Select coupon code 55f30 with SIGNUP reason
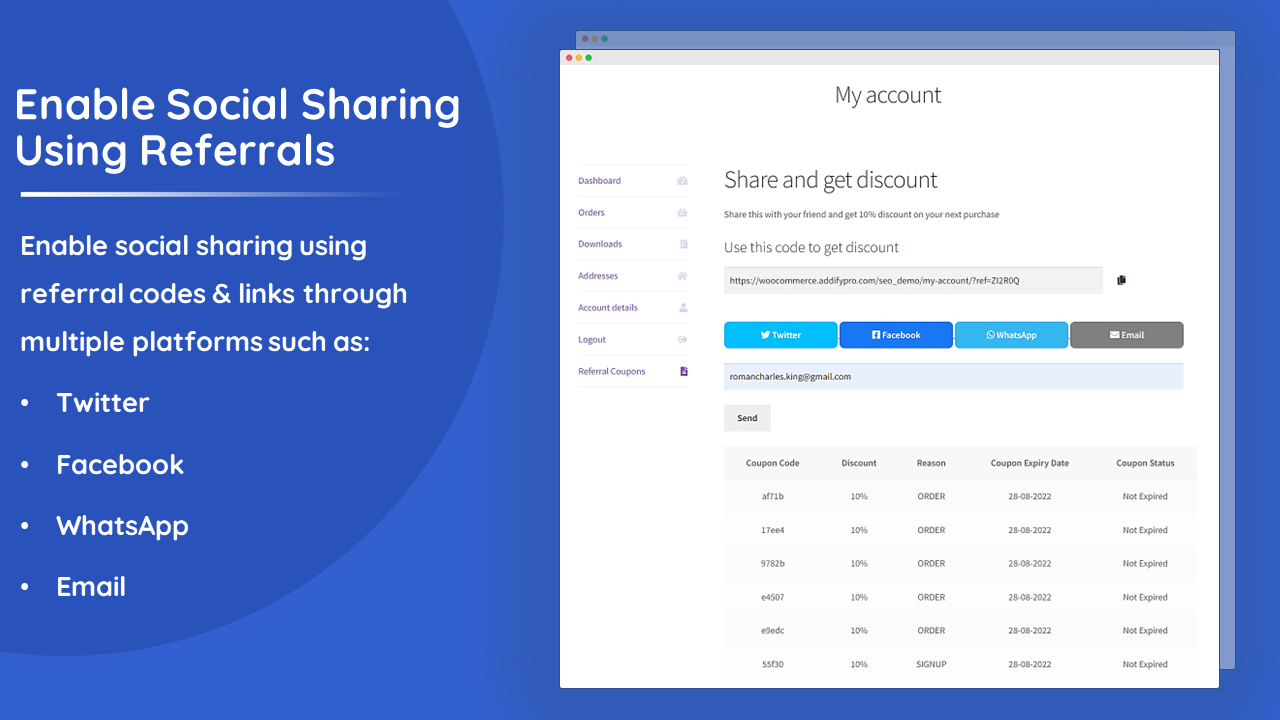 [x=772, y=664]
